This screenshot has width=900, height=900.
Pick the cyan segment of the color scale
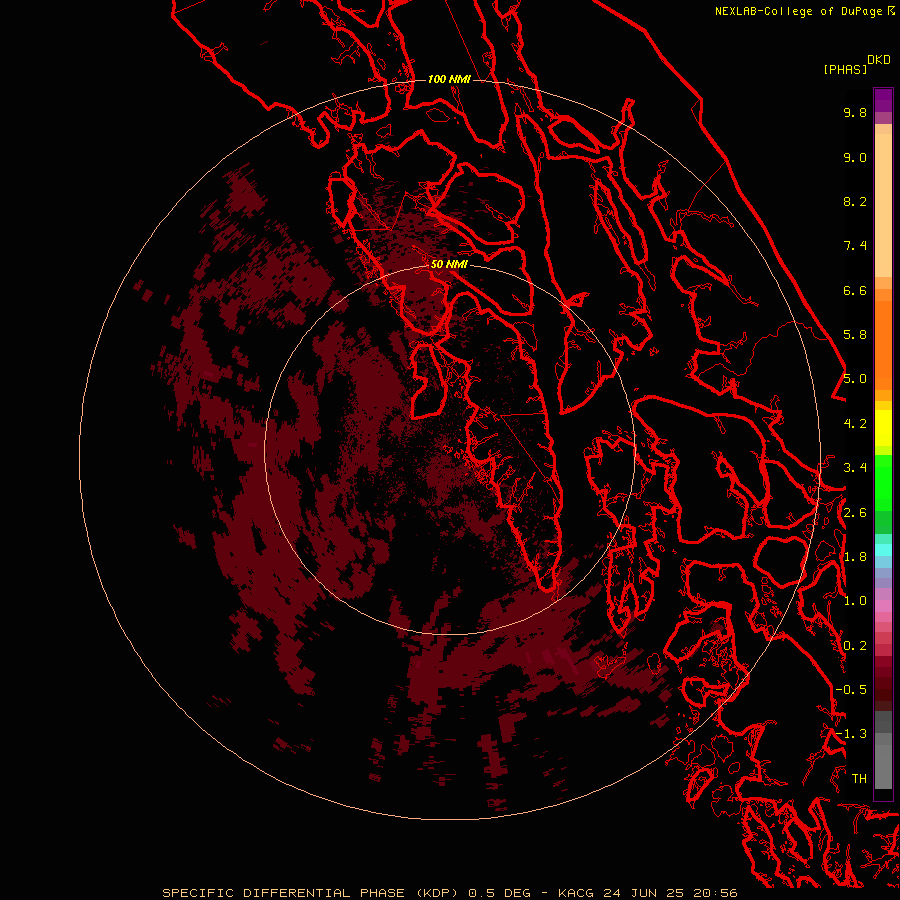(883, 550)
